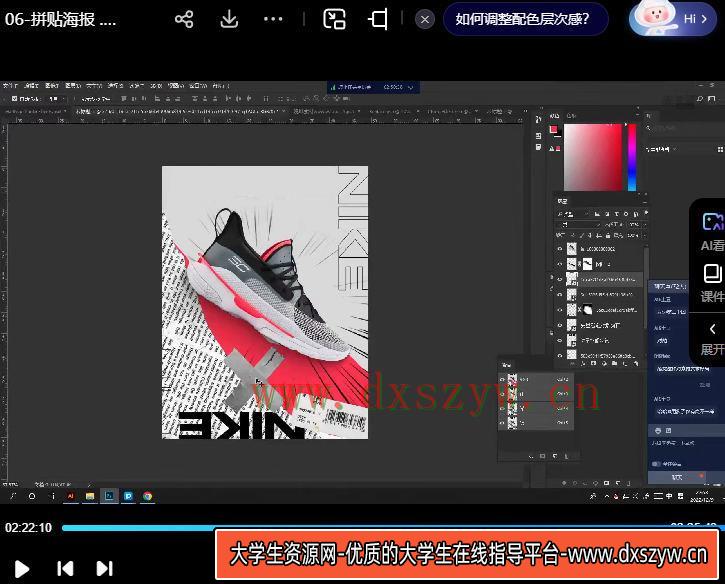Open the Hi assistant button
Screen dimensions: 725x584
(x=673, y=18)
